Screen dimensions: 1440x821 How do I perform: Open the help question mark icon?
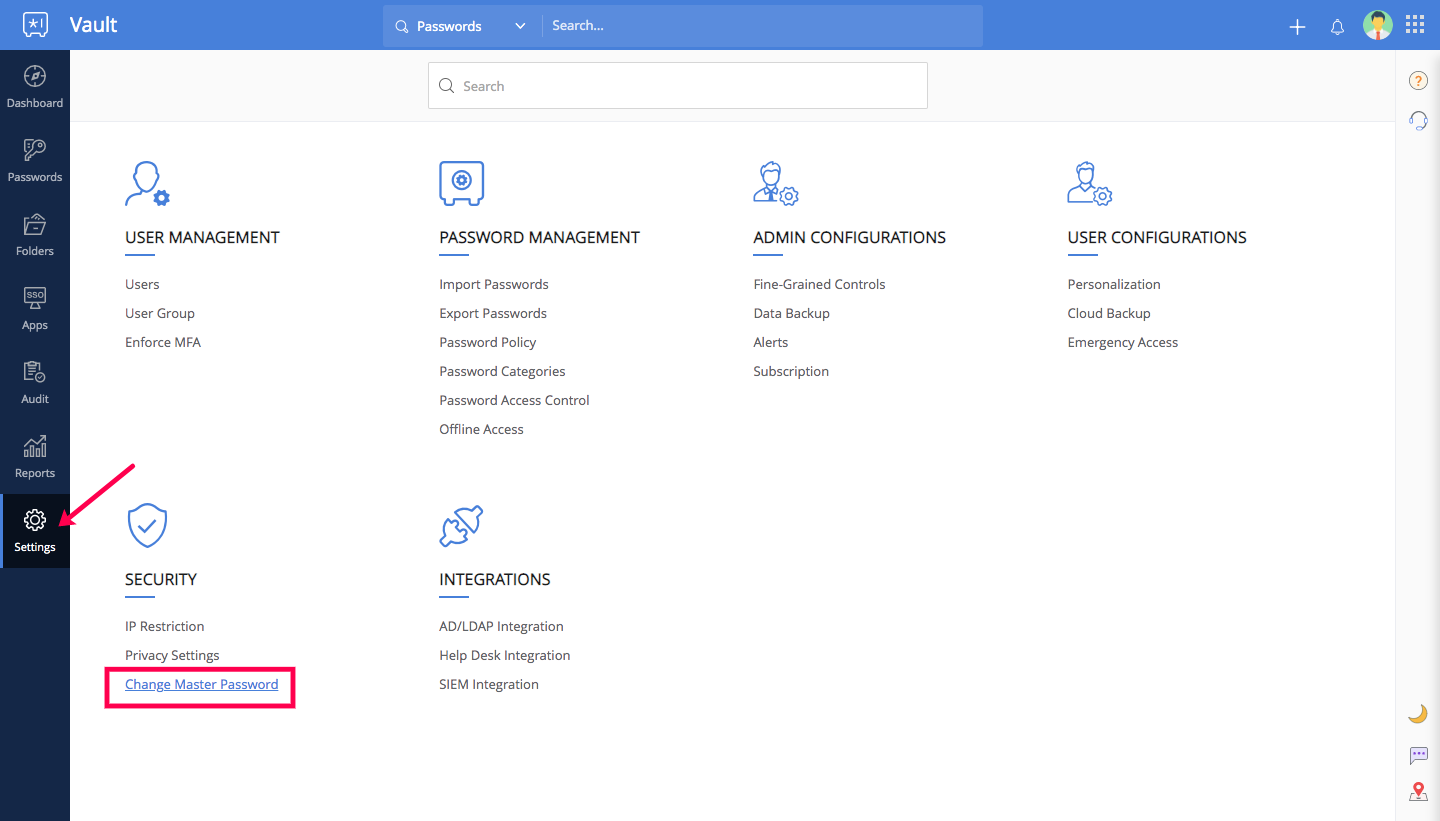1417,81
